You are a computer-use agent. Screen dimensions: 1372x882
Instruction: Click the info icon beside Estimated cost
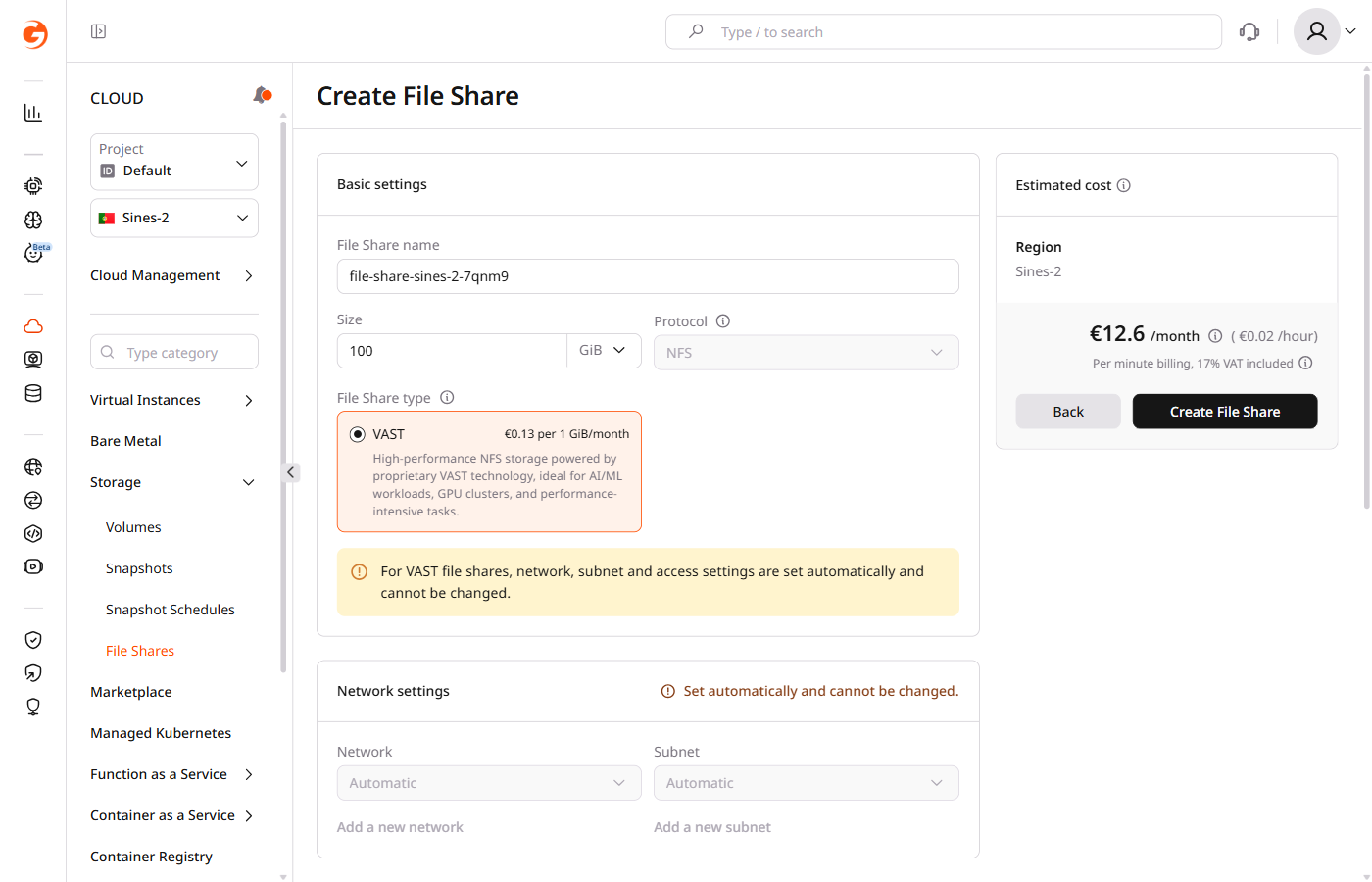tap(1124, 185)
